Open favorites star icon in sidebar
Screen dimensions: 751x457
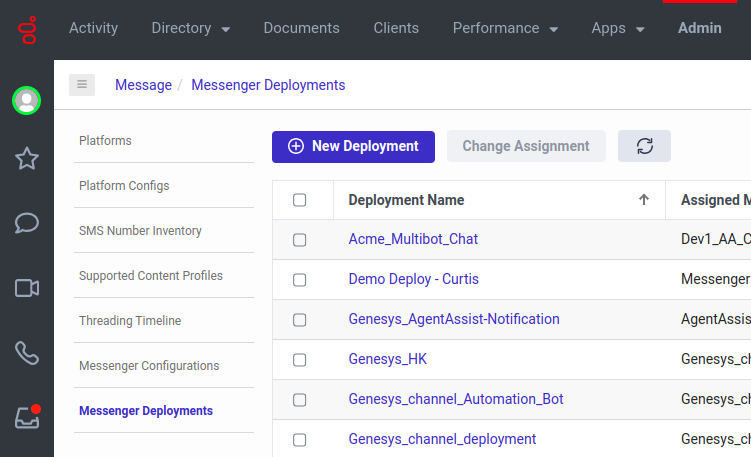[x=26, y=158]
